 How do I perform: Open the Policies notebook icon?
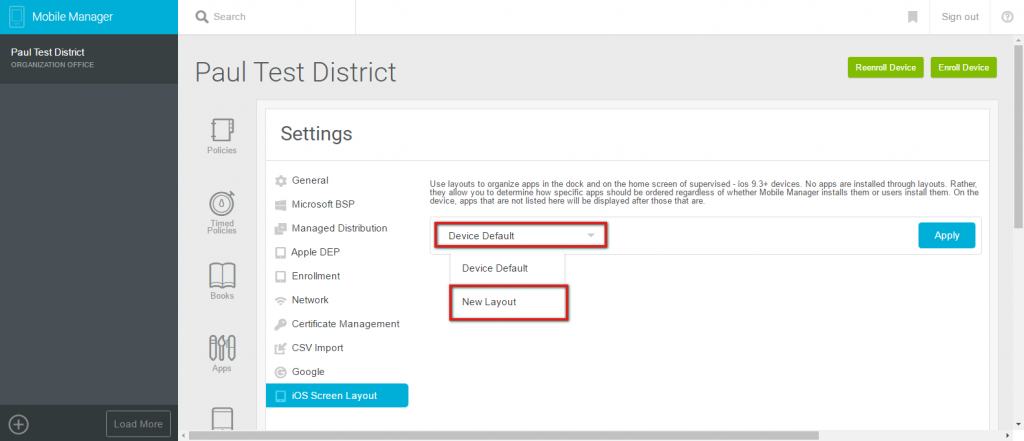[222, 130]
